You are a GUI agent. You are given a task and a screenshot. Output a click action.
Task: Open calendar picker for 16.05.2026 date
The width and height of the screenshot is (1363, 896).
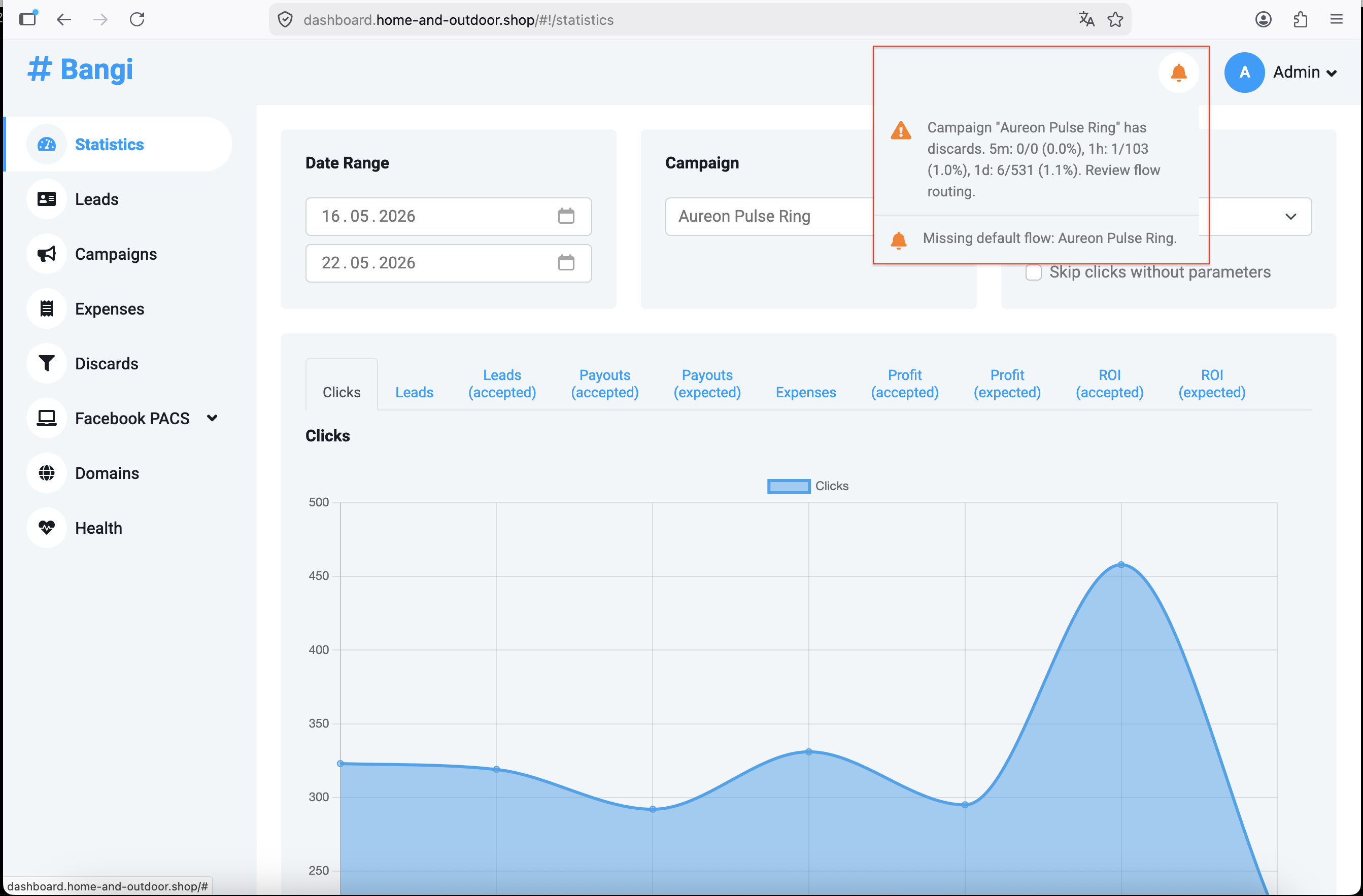[566, 217]
